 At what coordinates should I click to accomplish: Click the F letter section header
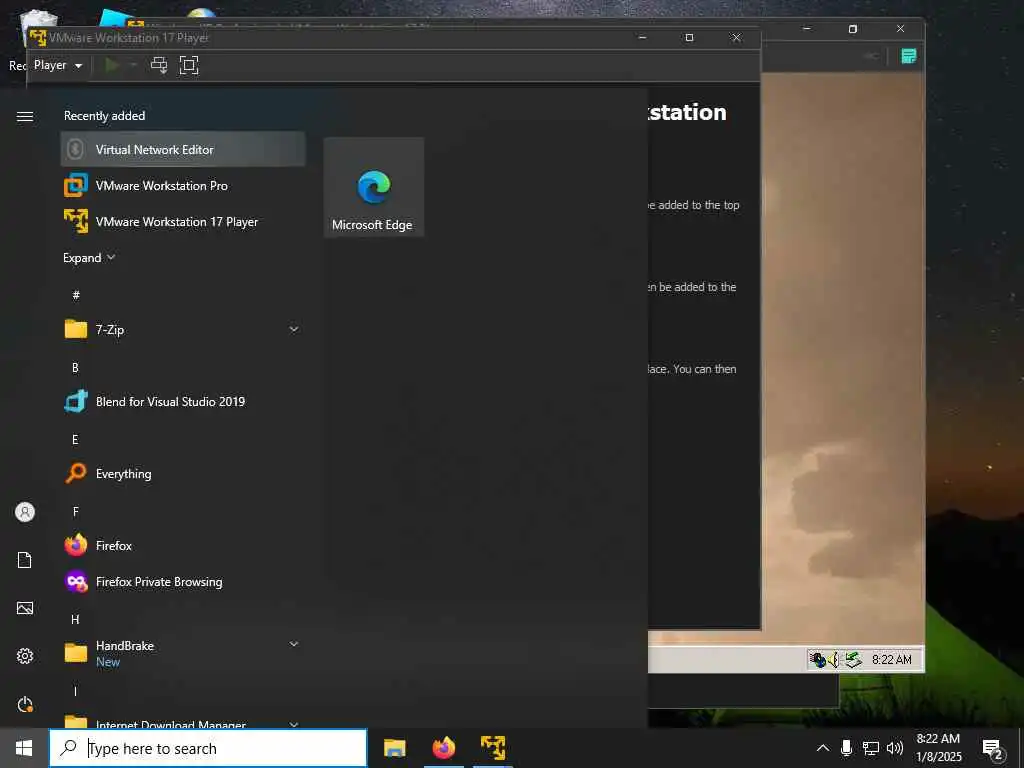click(75, 511)
